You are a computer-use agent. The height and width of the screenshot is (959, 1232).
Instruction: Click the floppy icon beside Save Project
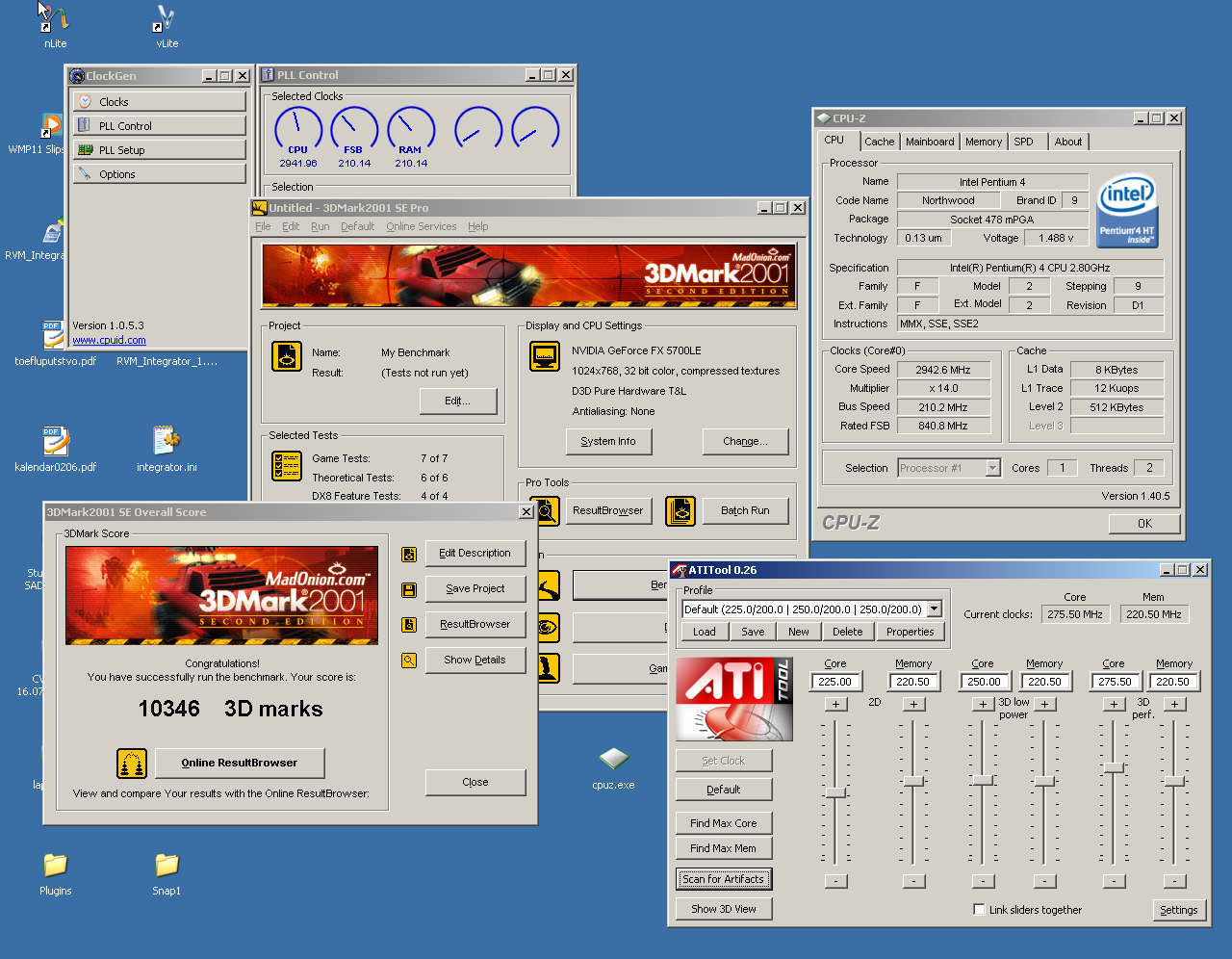click(x=409, y=589)
